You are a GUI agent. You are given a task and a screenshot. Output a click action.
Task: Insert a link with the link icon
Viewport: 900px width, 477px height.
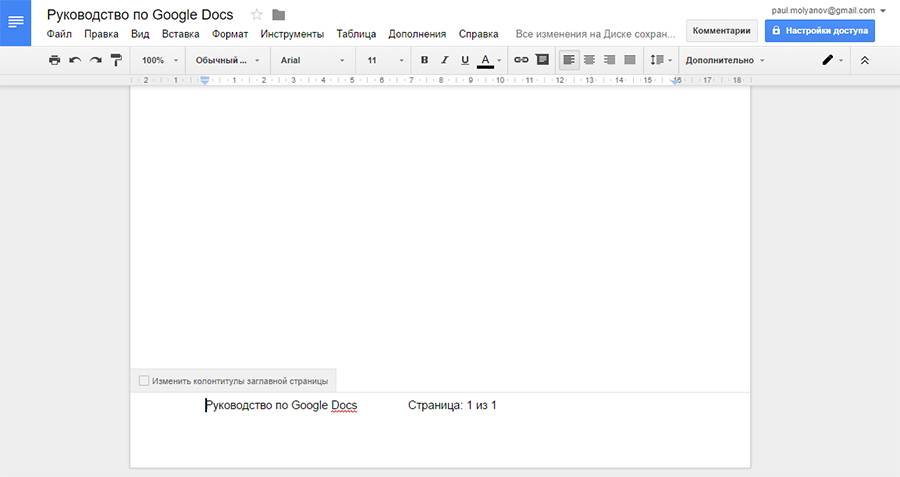coord(521,60)
